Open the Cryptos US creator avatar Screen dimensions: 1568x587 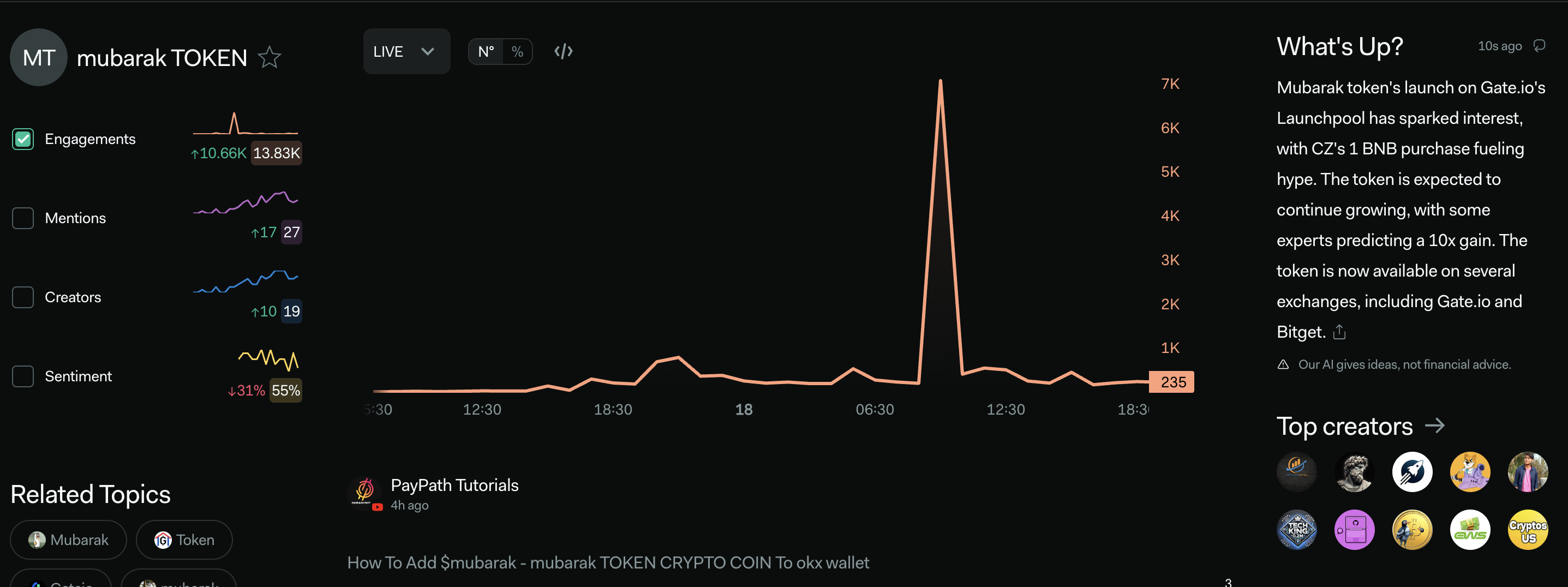pyautogui.click(x=1528, y=530)
